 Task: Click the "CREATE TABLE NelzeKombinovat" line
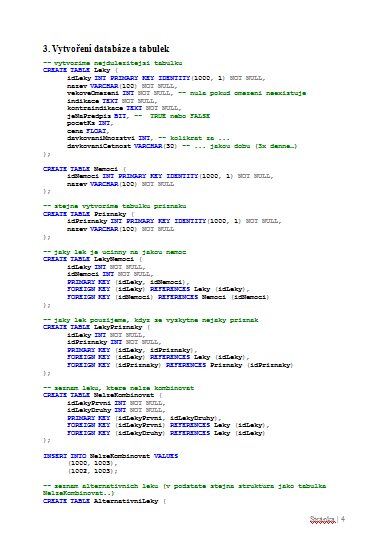(103, 396)
